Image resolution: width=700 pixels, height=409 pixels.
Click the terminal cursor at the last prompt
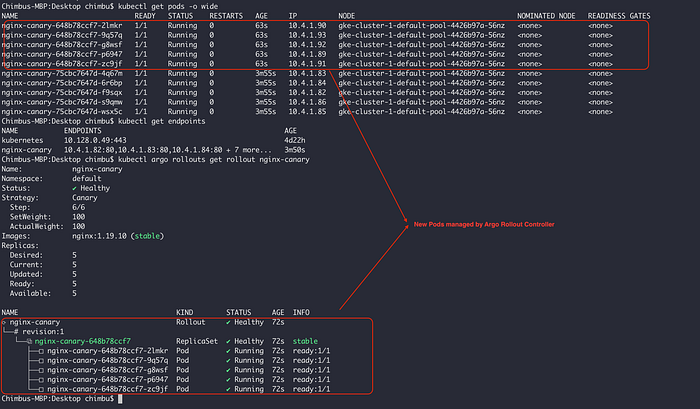tap(120, 399)
